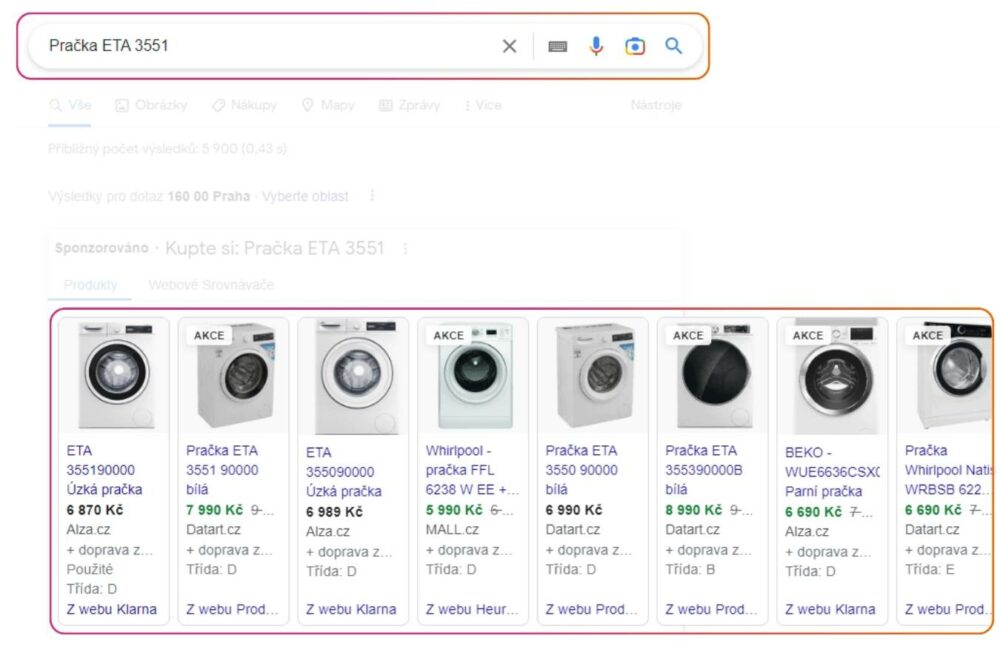1000x667 pixels.
Task: Click Z webu Prod... under ETA 3551 90000
Action: click(x=232, y=609)
